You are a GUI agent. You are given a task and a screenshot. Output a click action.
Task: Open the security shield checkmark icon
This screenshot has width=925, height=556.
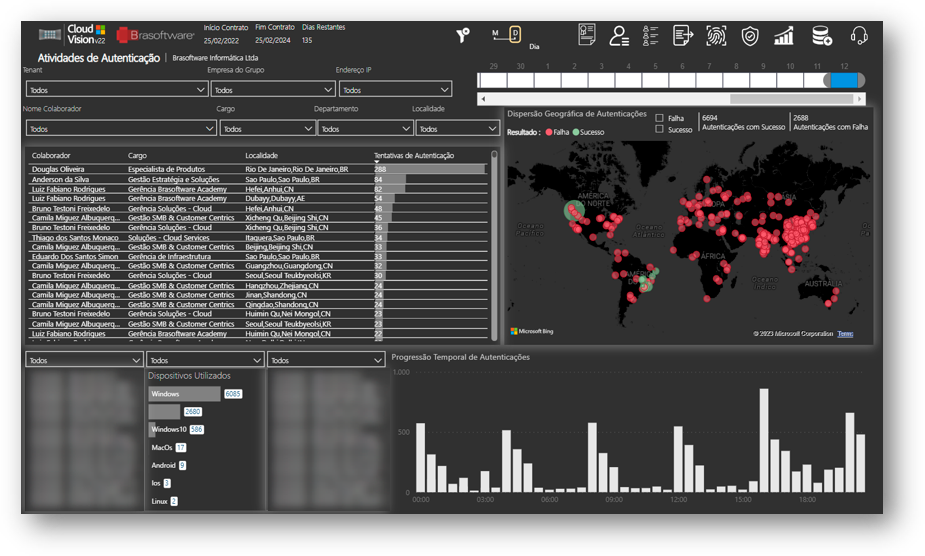point(750,36)
